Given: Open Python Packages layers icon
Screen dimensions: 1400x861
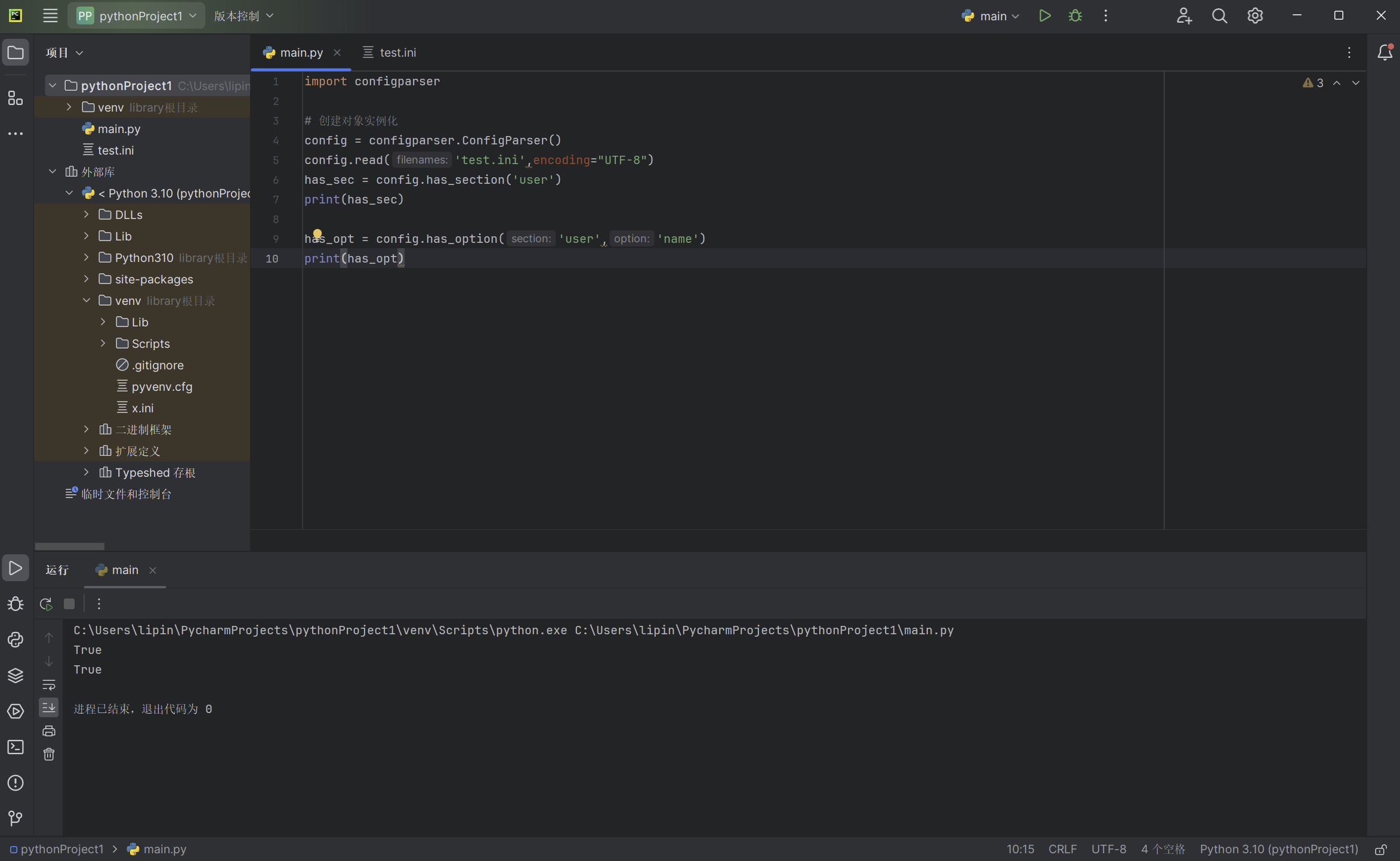Looking at the screenshot, I should (x=16, y=675).
